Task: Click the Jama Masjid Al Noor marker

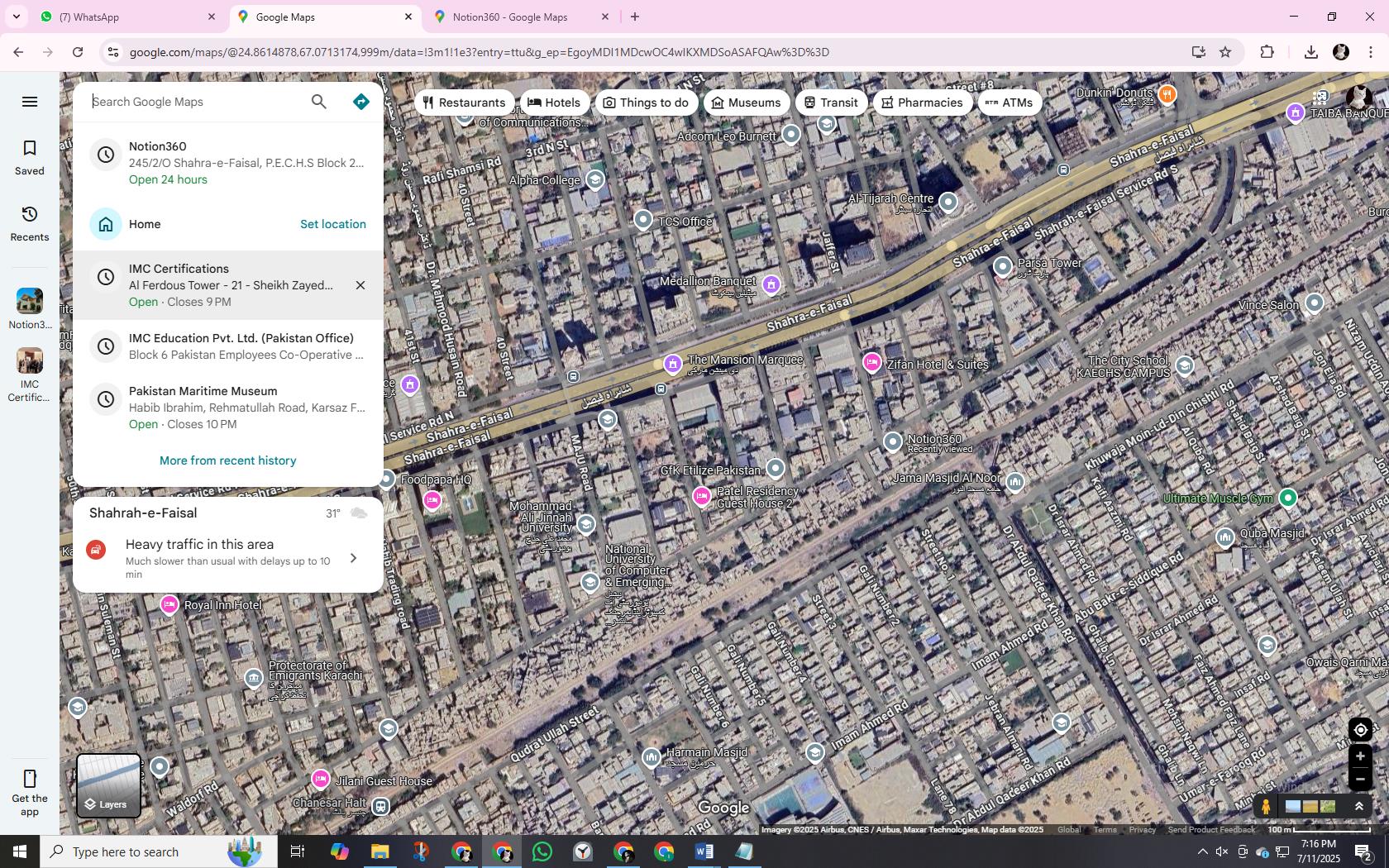Action: [x=1014, y=481]
